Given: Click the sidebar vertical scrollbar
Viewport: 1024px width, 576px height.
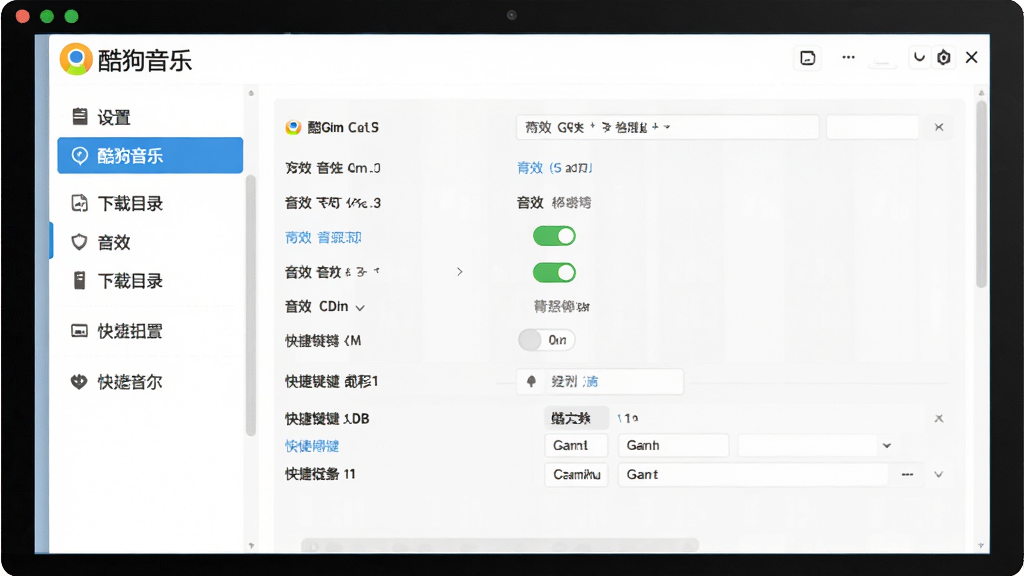Looking at the screenshot, I should (251, 305).
